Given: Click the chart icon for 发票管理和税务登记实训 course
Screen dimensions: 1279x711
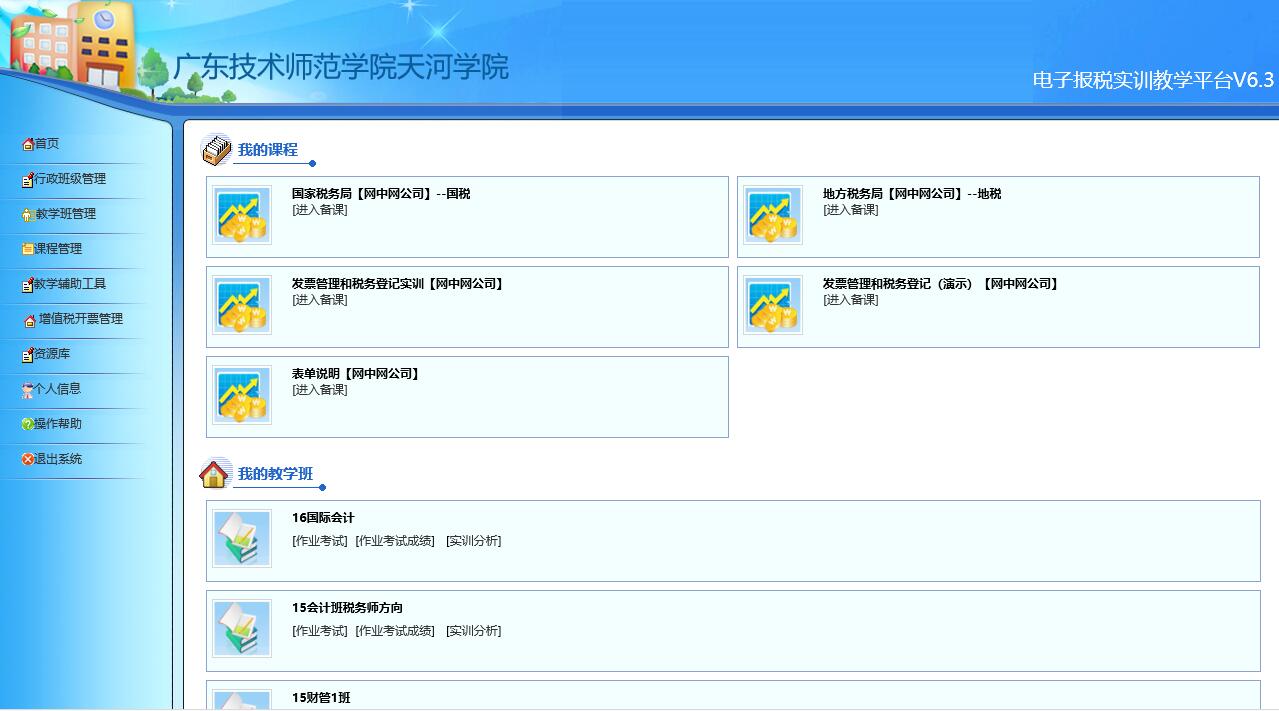Looking at the screenshot, I should click(242, 305).
